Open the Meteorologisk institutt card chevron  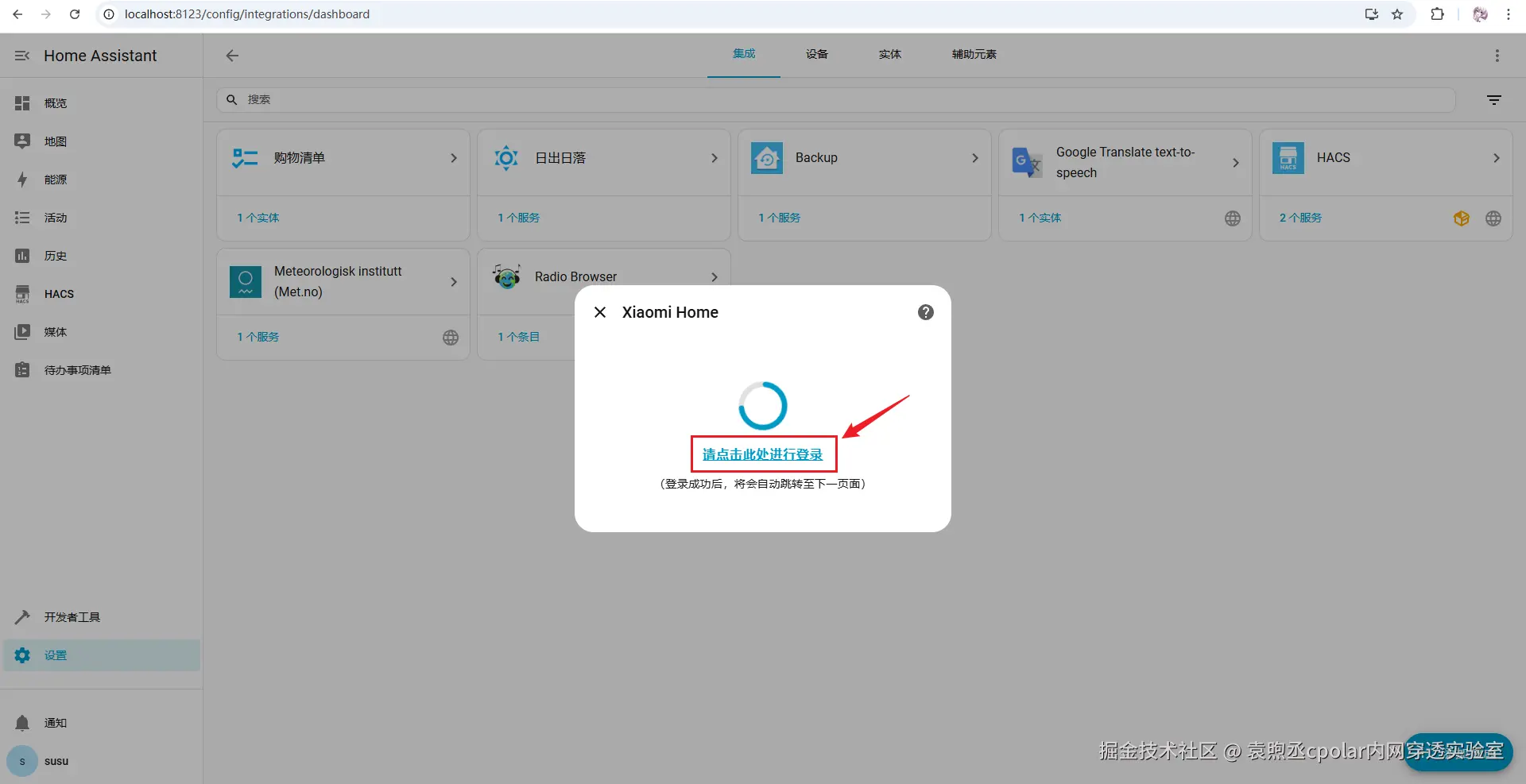tap(454, 282)
